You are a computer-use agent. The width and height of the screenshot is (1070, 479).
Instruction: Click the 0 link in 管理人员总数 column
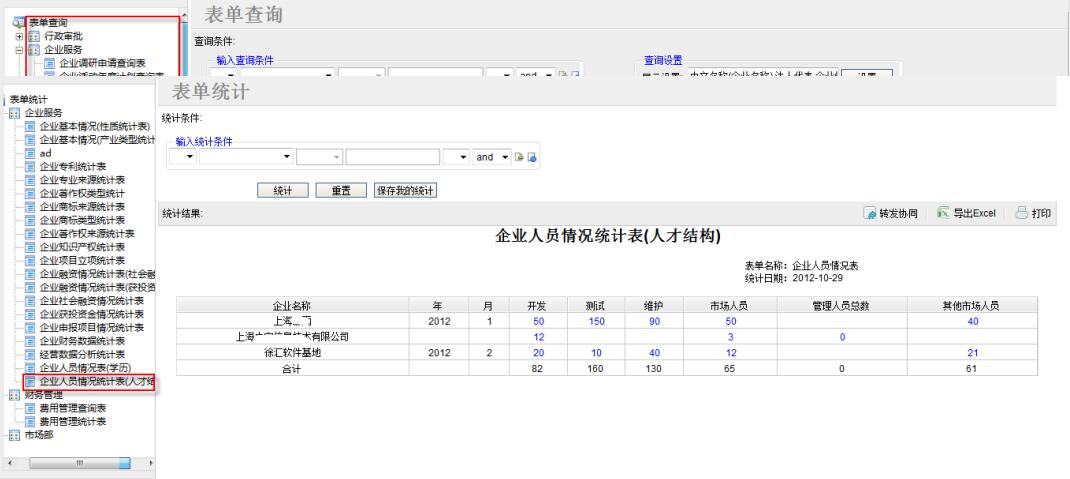842,337
